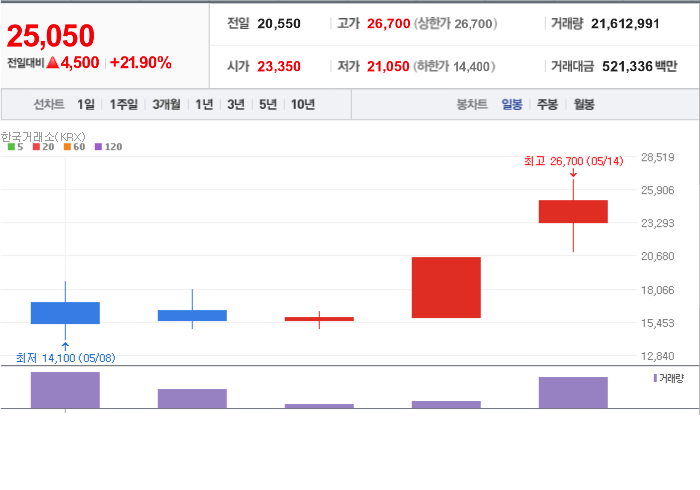Image resolution: width=700 pixels, height=490 pixels.
Task: Click the 최저 14,100 low price marker
Action: [x=66, y=357]
